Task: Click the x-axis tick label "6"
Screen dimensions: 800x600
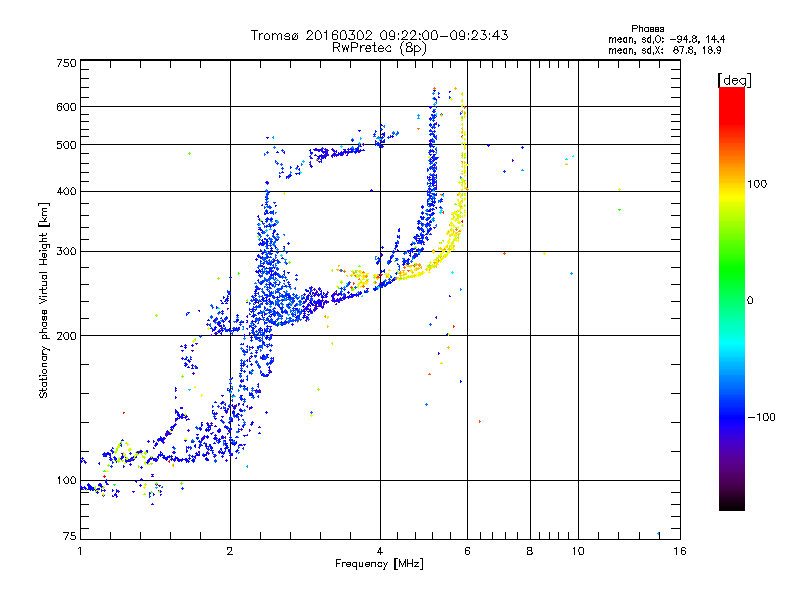Action: (467, 551)
